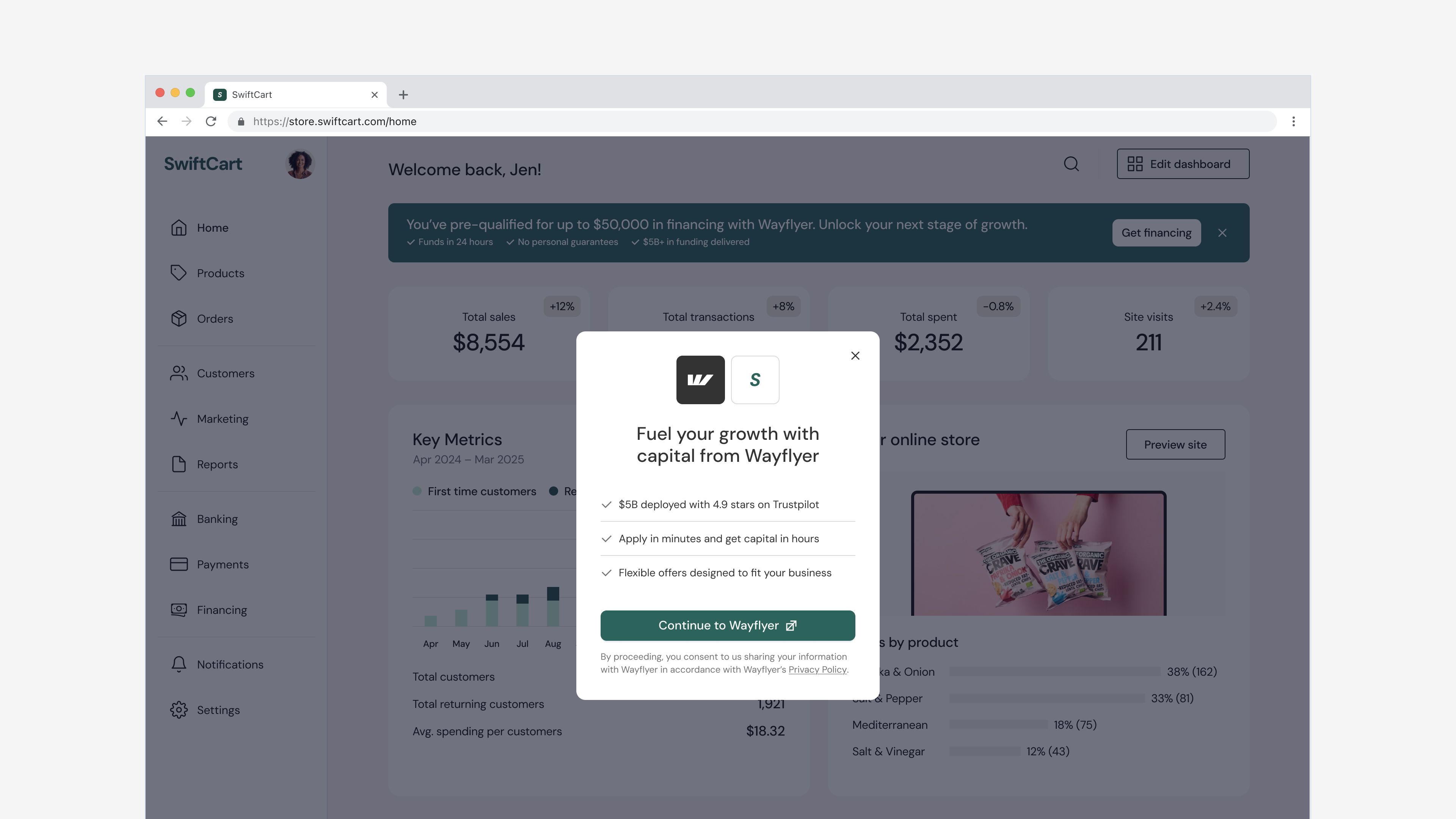Open a new browser tab
The width and height of the screenshot is (1456, 819).
[403, 95]
